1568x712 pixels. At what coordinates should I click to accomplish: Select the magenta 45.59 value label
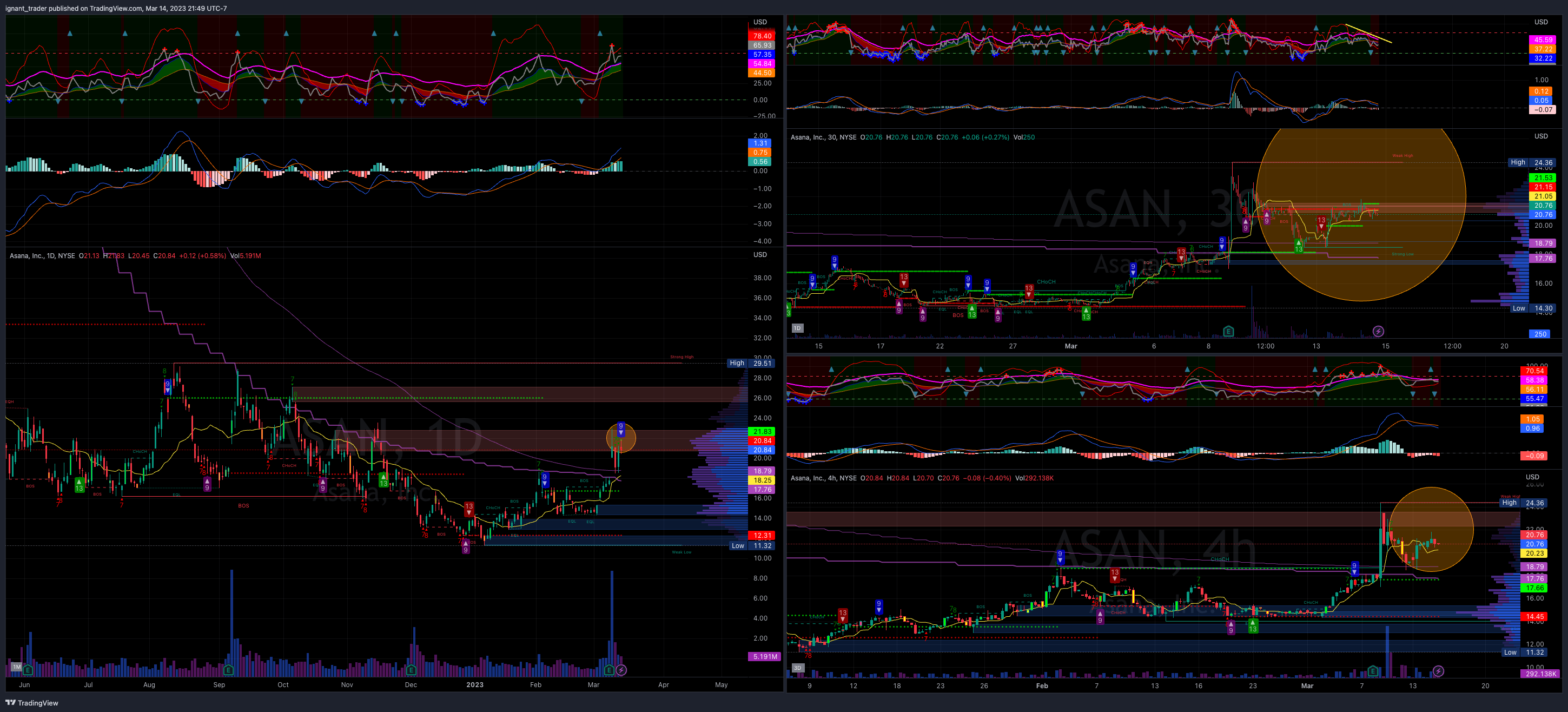point(1543,39)
